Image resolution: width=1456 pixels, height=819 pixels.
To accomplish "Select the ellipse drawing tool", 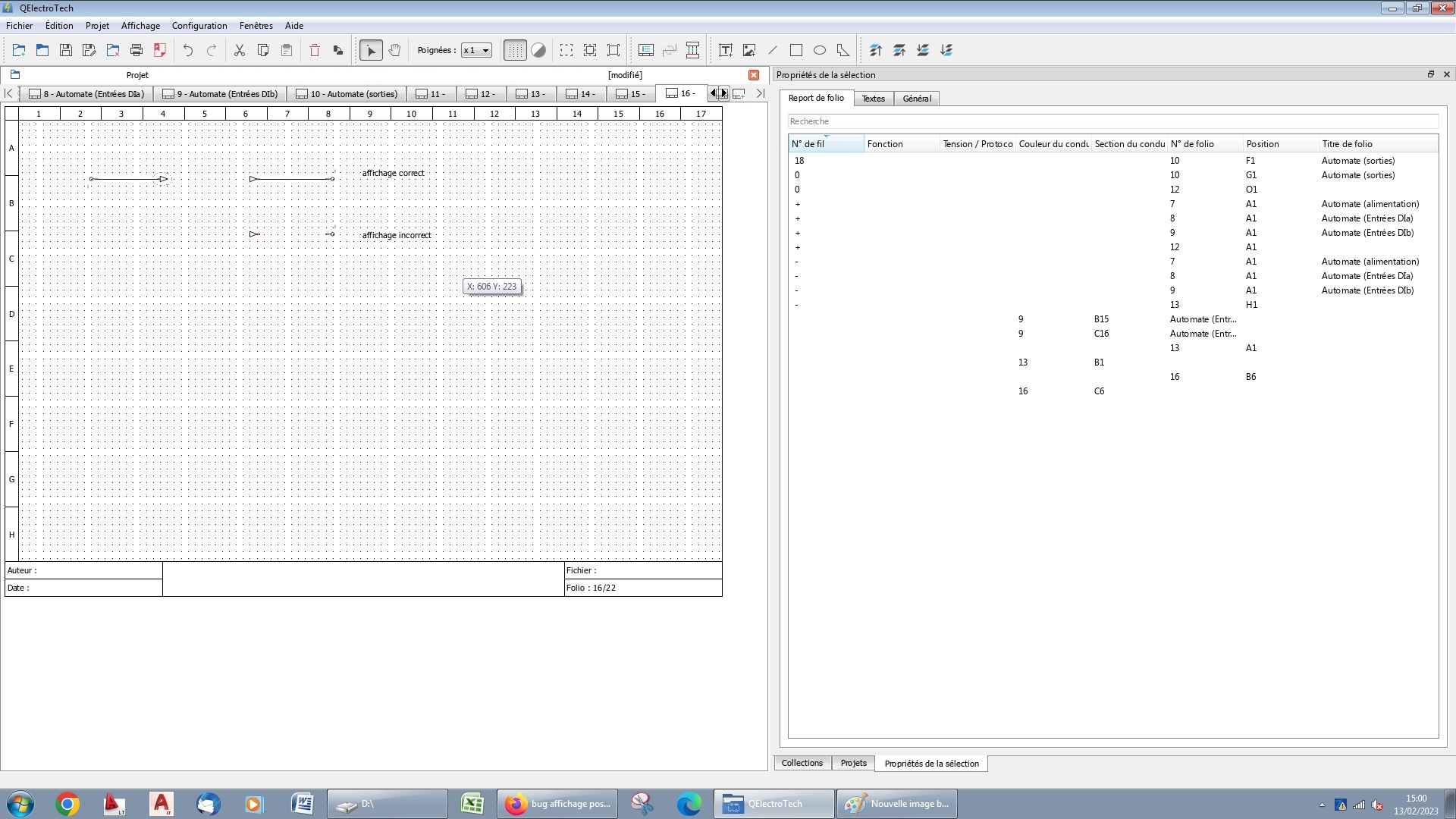I will click(x=820, y=50).
